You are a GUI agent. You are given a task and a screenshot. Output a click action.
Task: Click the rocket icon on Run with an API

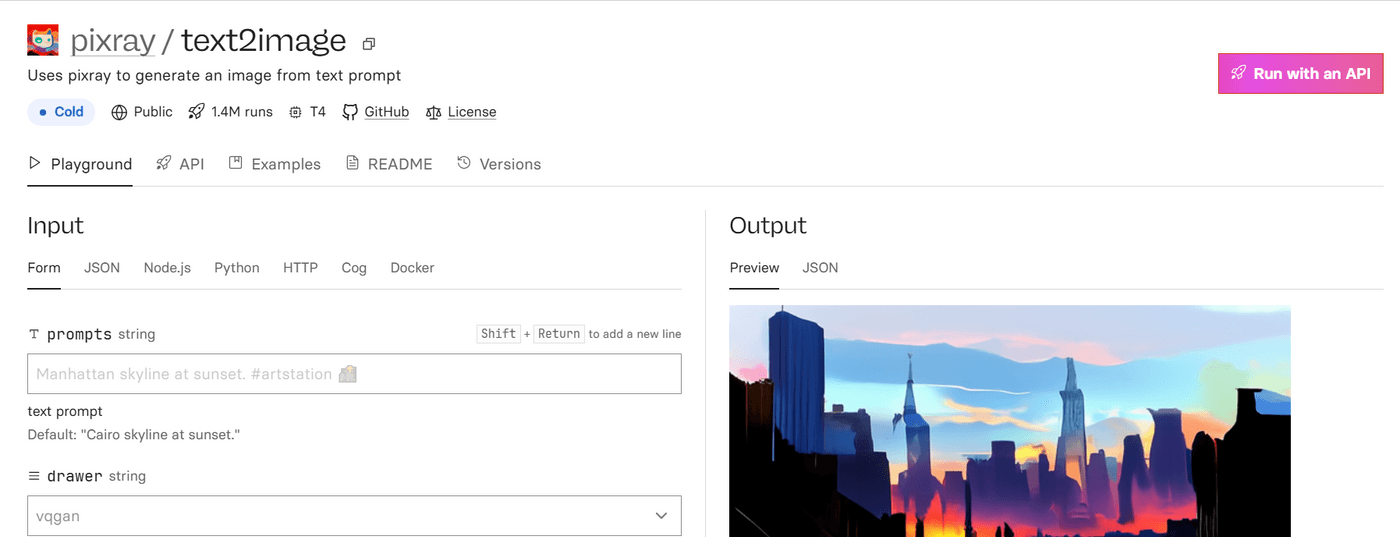(1238, 73)
